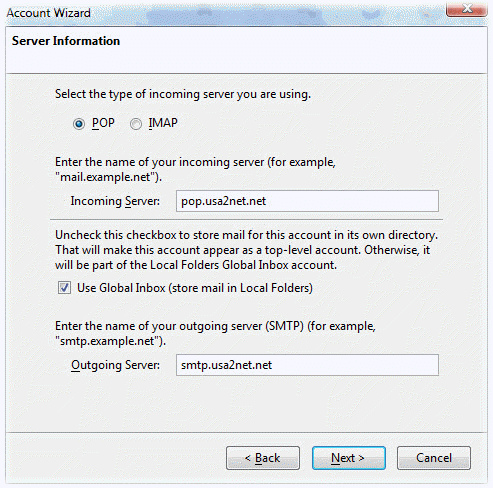This screenshot has width=493, height=488.
Task: Select the POP radio button
Action: (79, 124)
